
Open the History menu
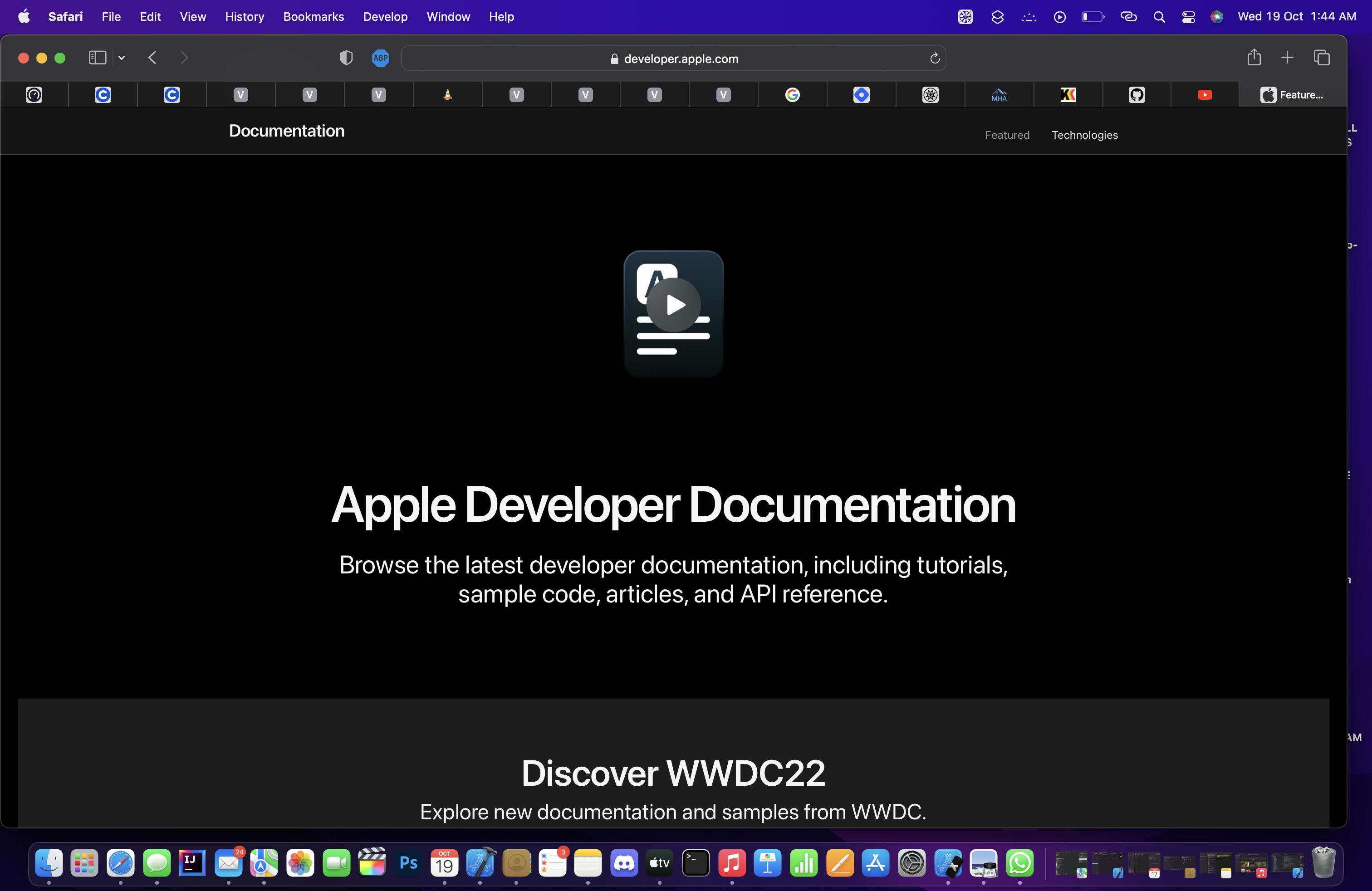coord(245,17)
